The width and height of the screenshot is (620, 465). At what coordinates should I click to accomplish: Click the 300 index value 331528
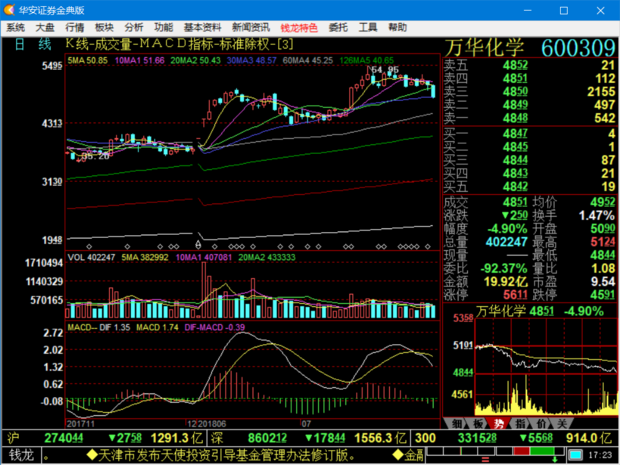477,438
